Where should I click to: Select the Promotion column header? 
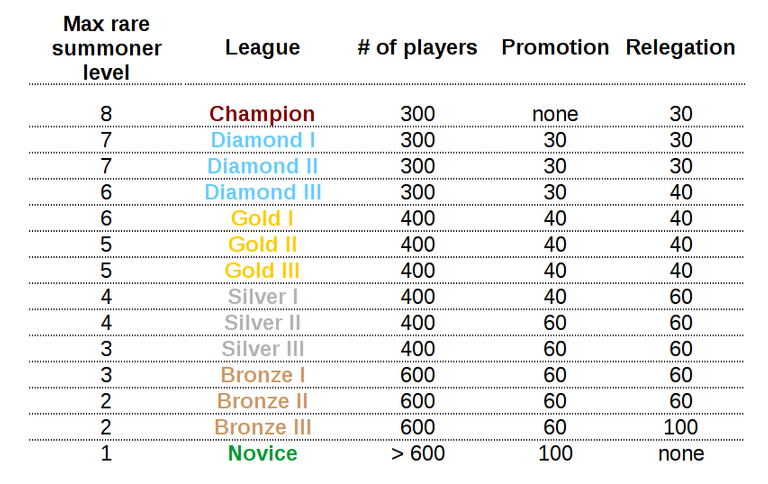555,48
